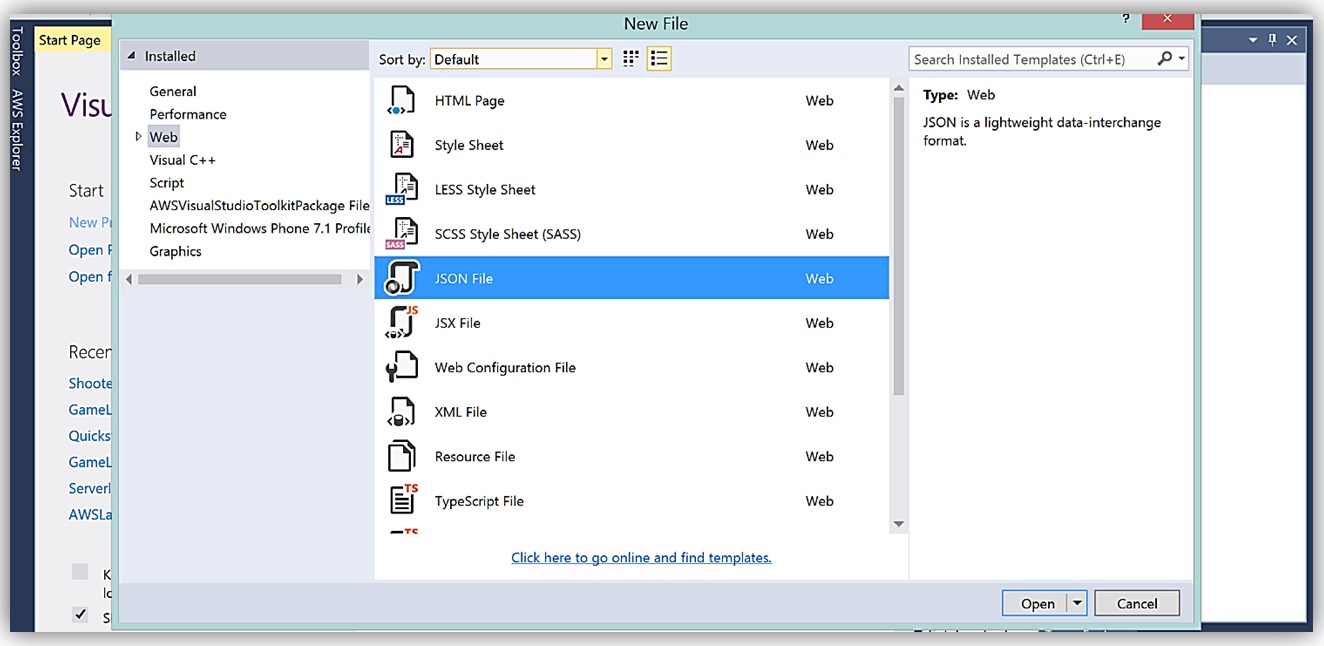The image size is (1324, 646).
Task: Select Visual C++ in category tree
Action: (x=182, y=160)
